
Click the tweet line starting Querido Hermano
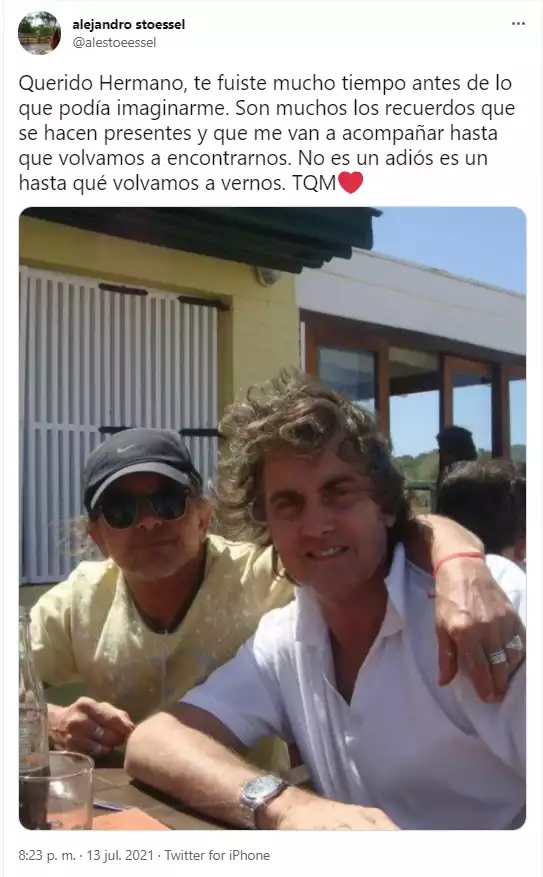tap(265, 83)
